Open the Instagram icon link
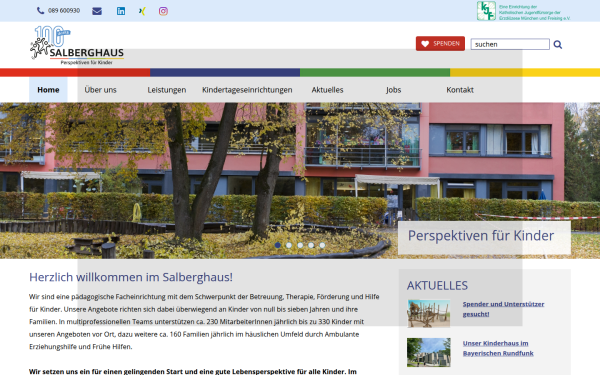This screenshot has height=375, width=600. tap(163, 11)
